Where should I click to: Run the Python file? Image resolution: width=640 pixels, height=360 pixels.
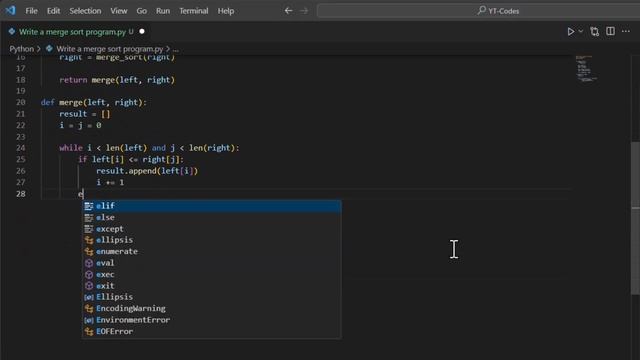[571, 31]
